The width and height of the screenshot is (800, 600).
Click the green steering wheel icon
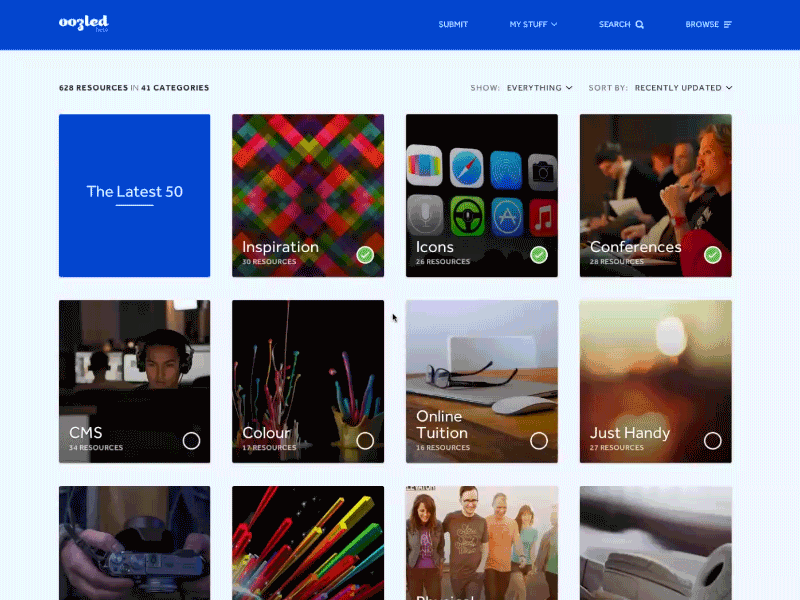(467, 216)
